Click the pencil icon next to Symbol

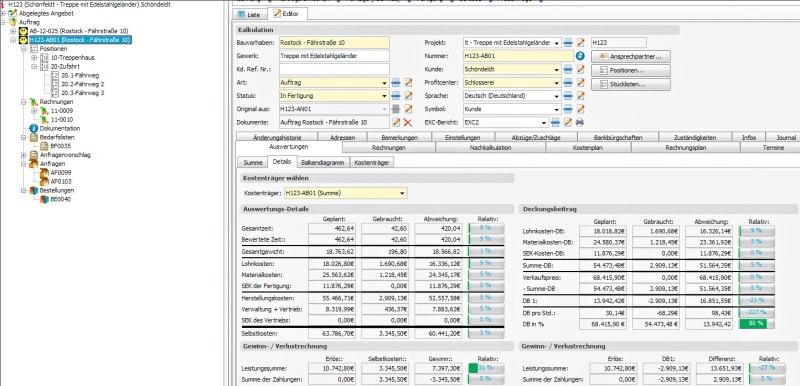581,109
